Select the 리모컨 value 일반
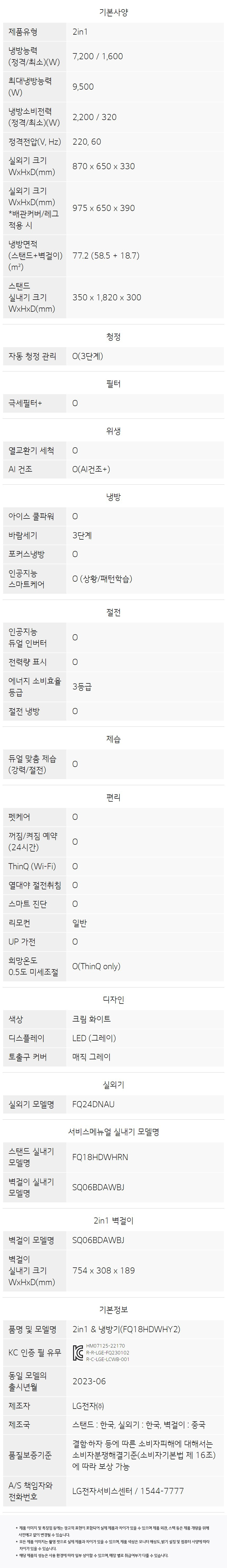Screen dimensions: 227x1568 tap(79, 923)
